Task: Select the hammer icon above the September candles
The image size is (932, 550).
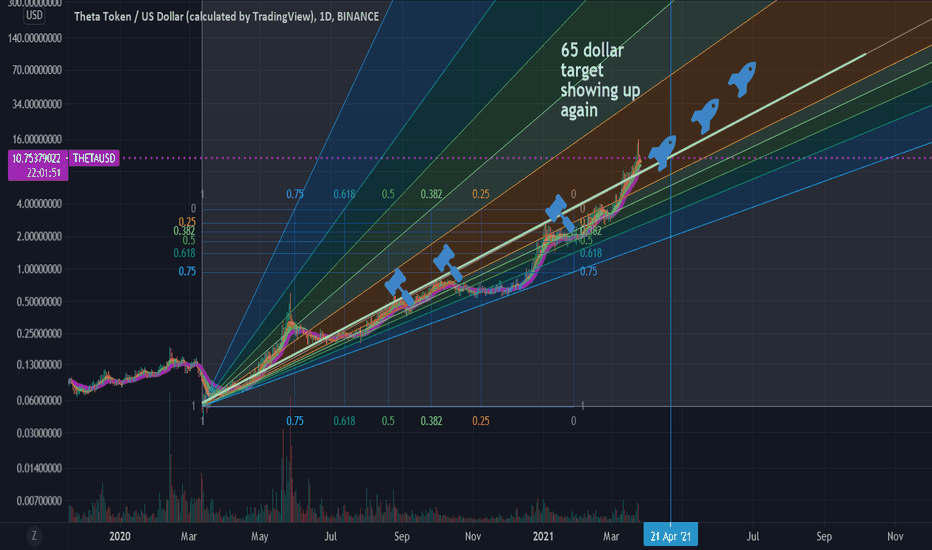Action: (399, 288)
